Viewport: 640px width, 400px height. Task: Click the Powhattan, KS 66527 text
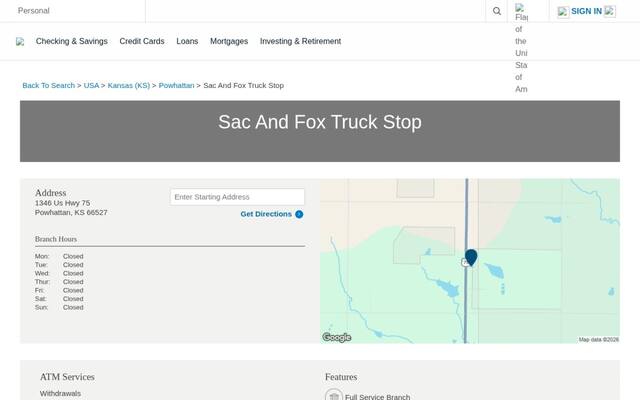[71, 212]
